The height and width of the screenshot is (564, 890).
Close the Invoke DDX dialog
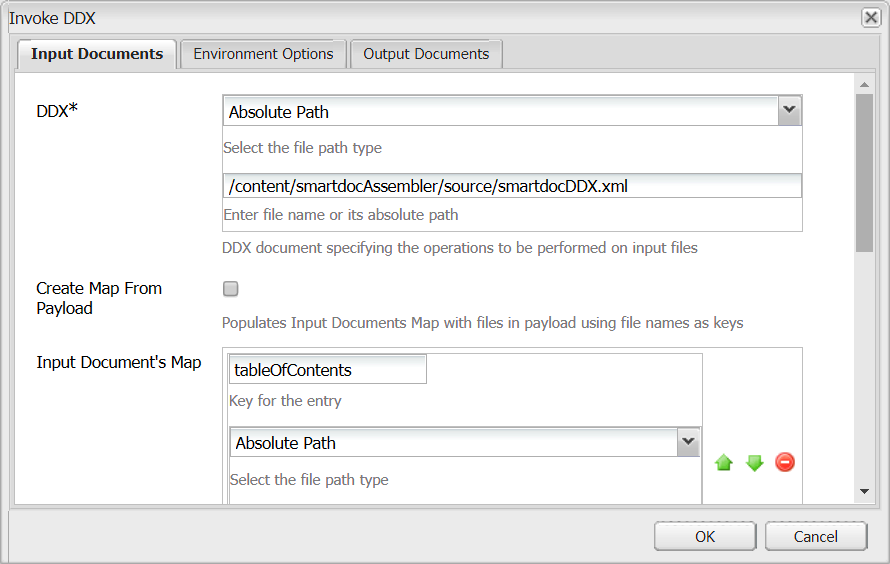click(x=870, y=17)
